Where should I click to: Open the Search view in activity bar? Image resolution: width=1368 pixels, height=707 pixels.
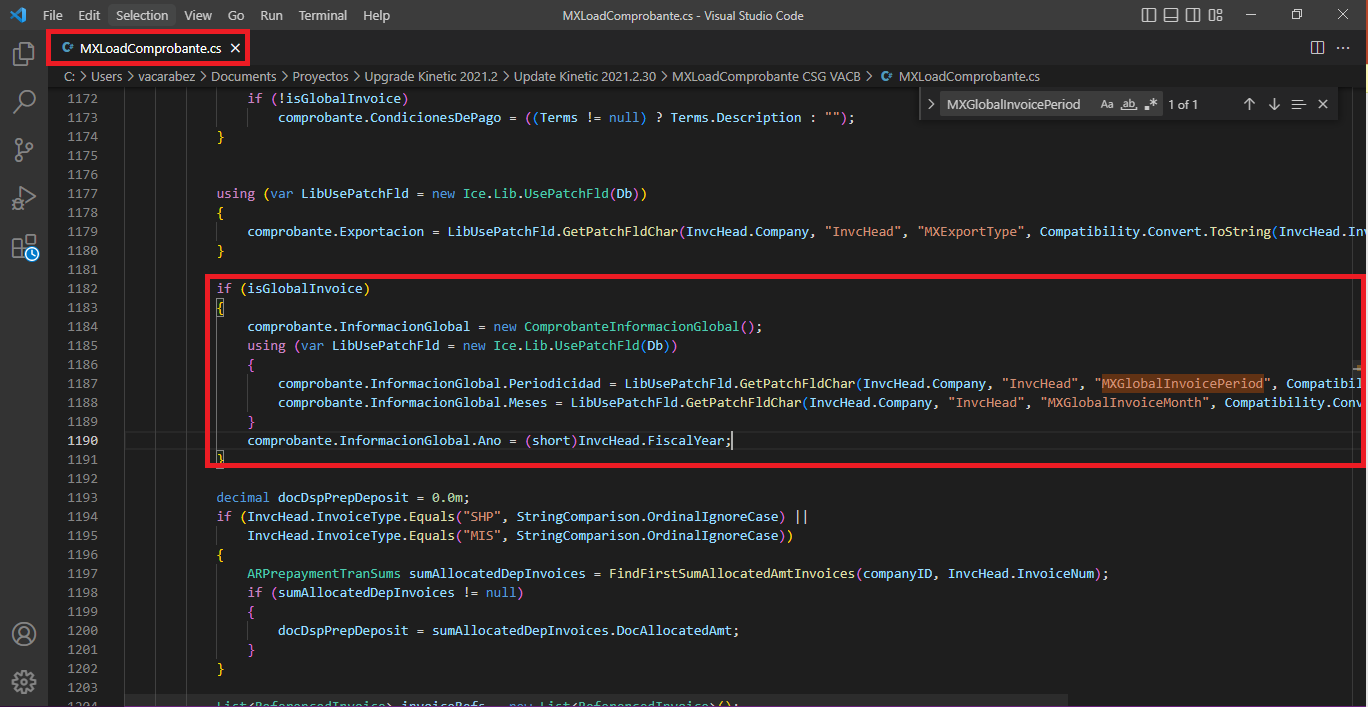click(23, 101)
